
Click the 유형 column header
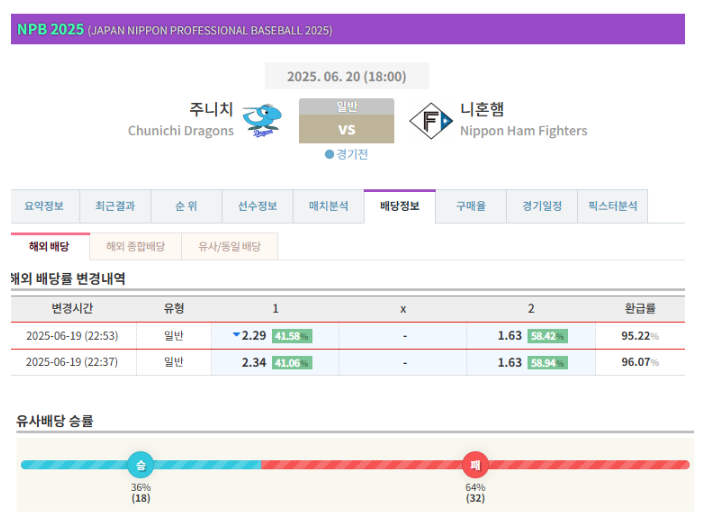point(174,309)
